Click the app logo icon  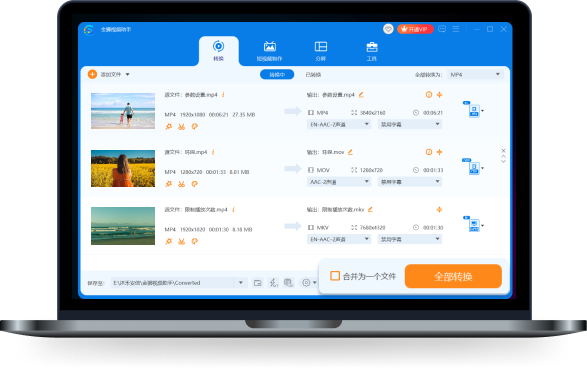(89, 30)
